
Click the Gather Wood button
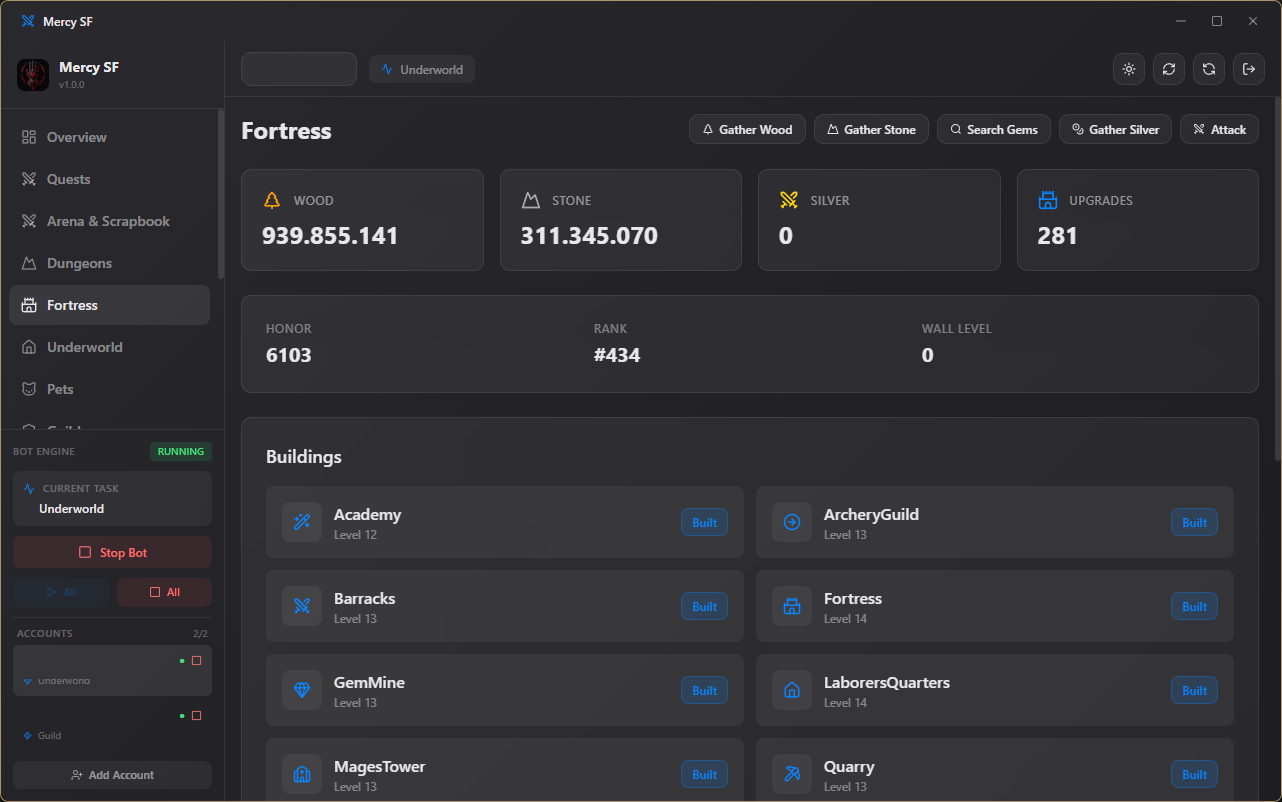tap(747, 129)
